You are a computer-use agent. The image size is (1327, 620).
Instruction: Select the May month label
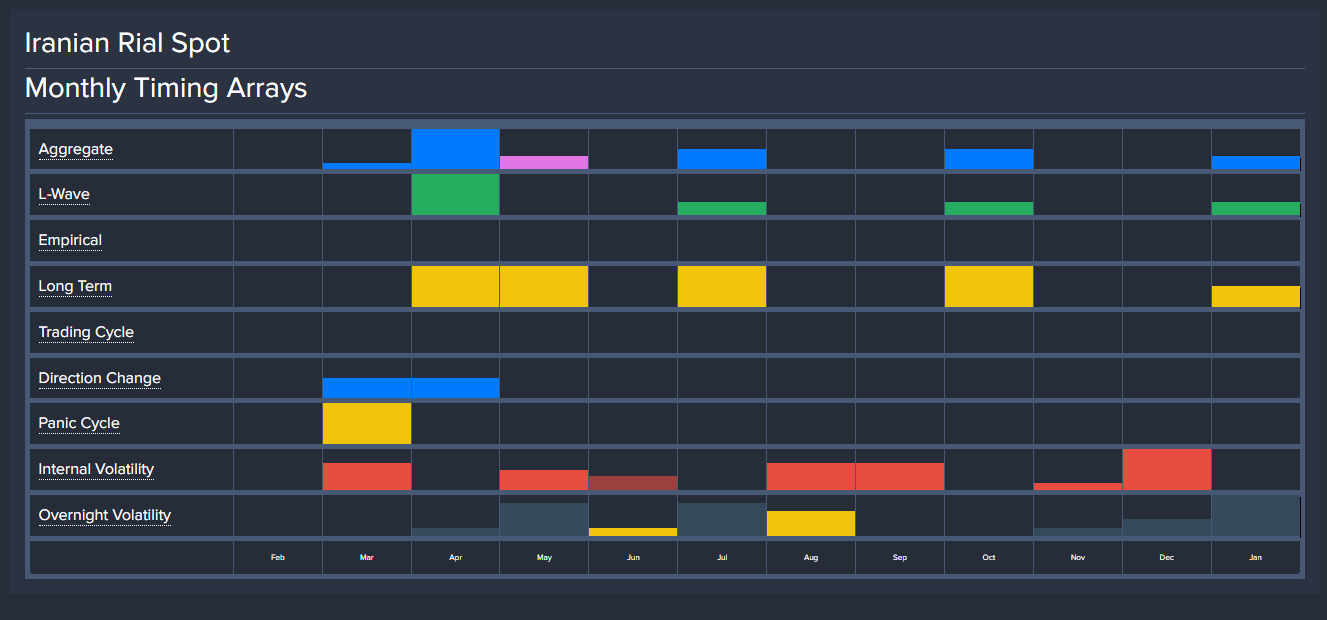[544, 557]
